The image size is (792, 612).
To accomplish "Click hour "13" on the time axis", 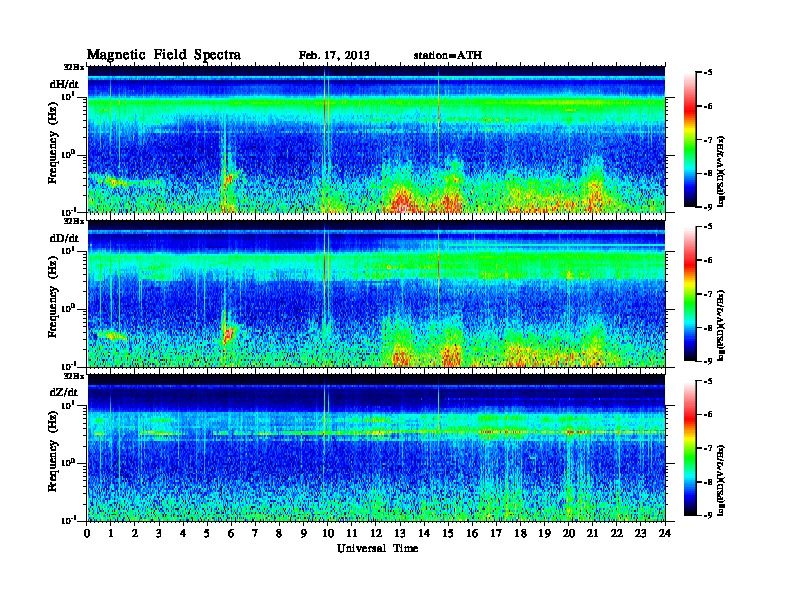I will pos(400,533).
